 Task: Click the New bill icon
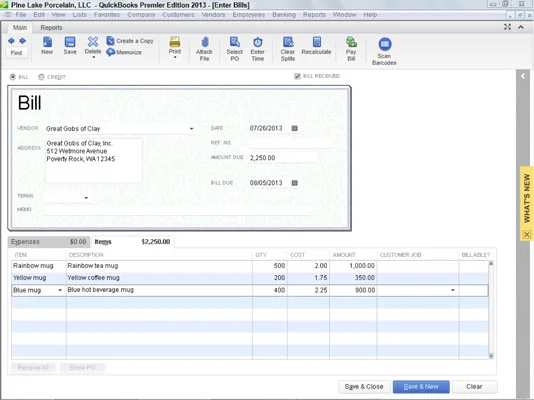pyautogui.click(x=47, y=42)
